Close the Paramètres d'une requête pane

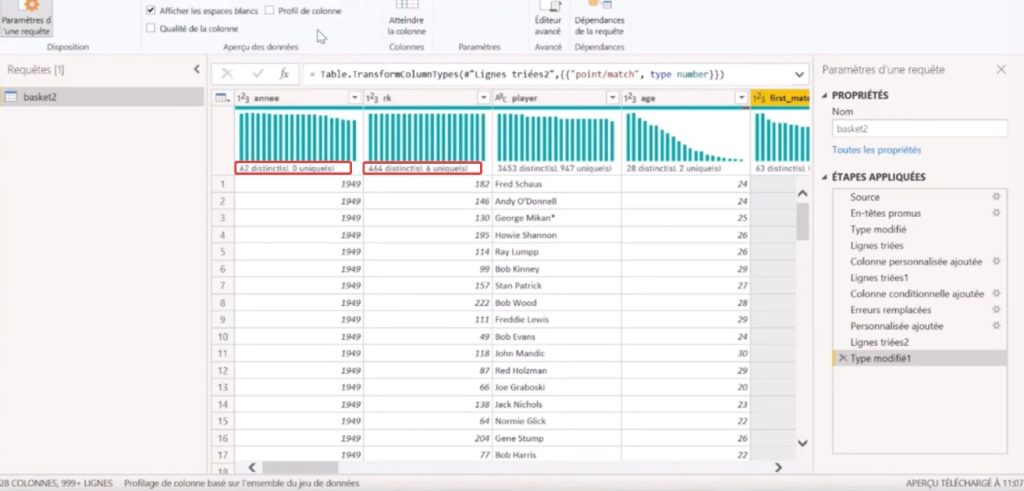(1000, 69)
